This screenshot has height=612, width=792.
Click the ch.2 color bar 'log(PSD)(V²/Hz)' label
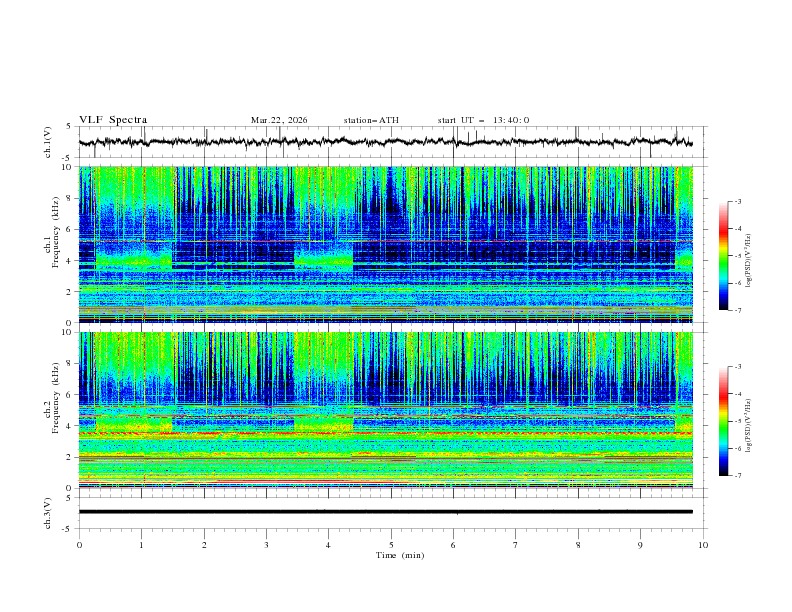(749, 425)
